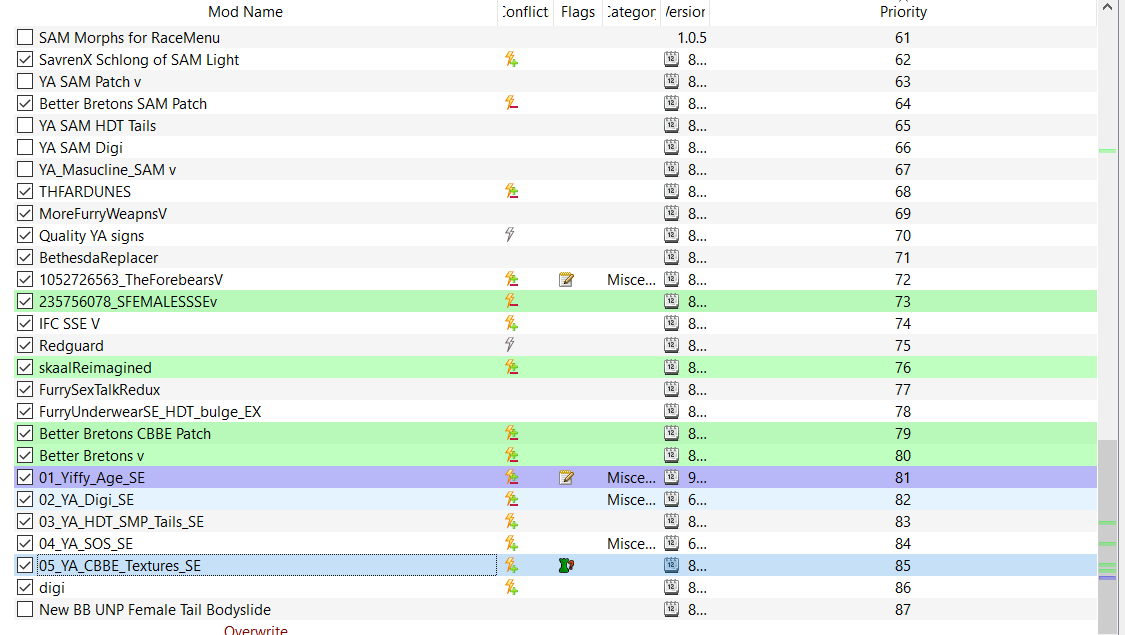
Task: Click conflict icon for Better Bretons SAM Patch
Action: click(511, 103)
